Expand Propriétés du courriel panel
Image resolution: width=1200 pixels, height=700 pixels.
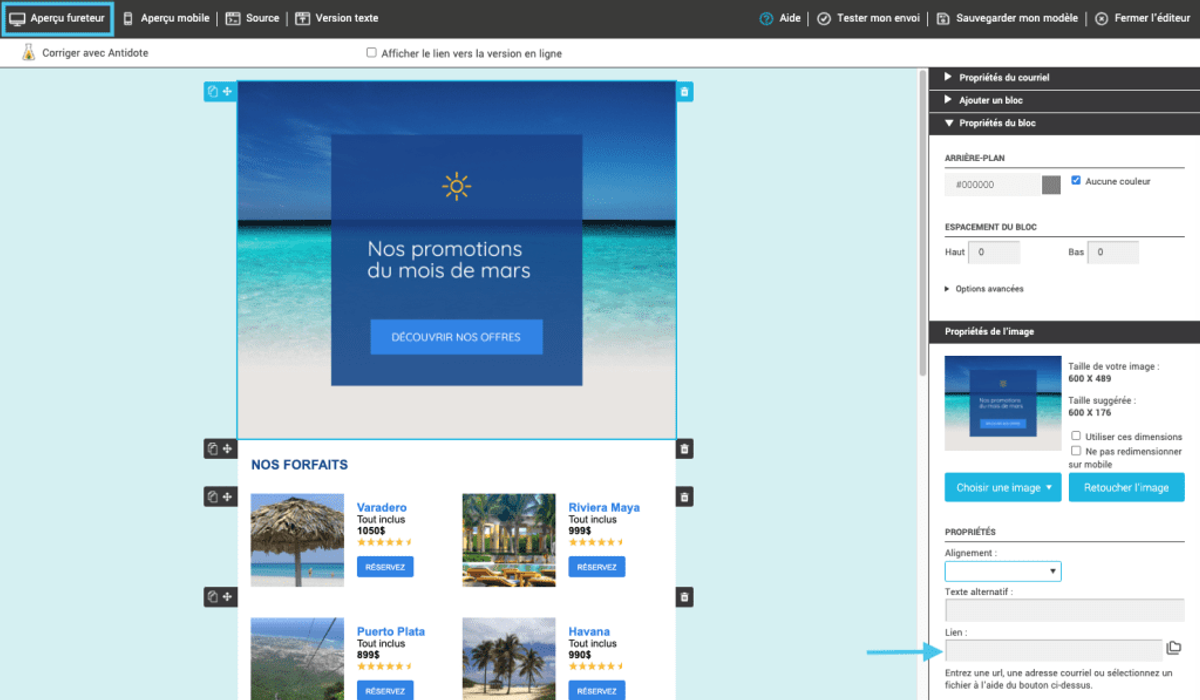click(1064, 77)
